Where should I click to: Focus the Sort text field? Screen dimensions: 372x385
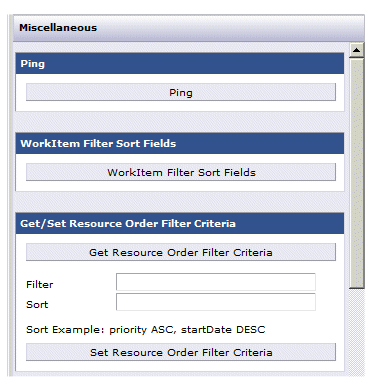216,302
